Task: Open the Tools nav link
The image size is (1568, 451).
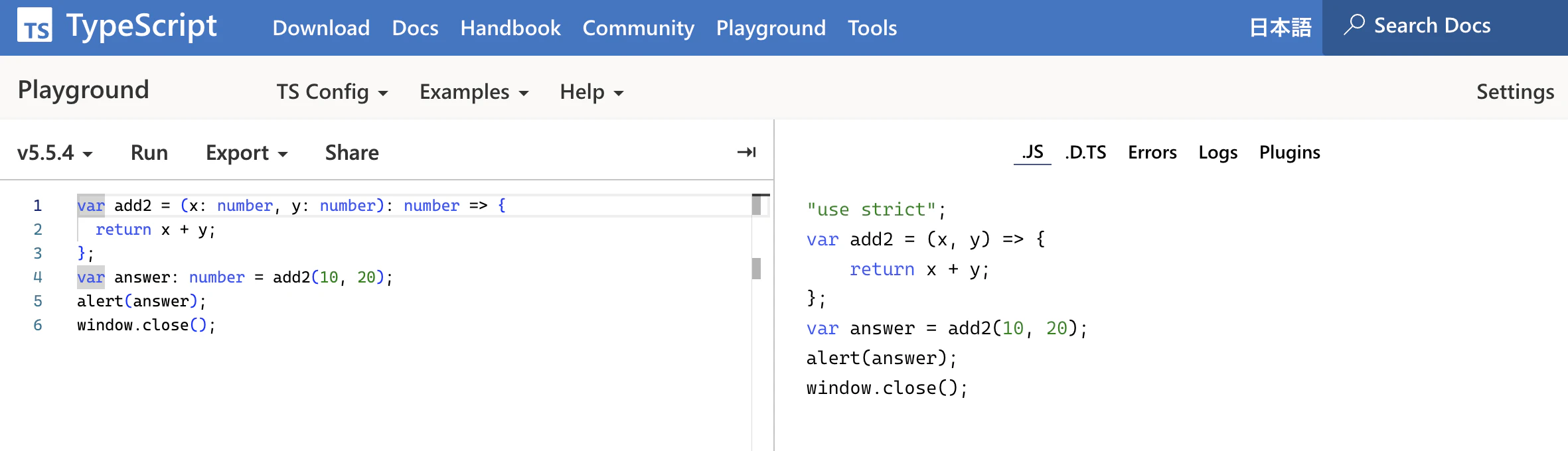Action: (x=872, y=28)
